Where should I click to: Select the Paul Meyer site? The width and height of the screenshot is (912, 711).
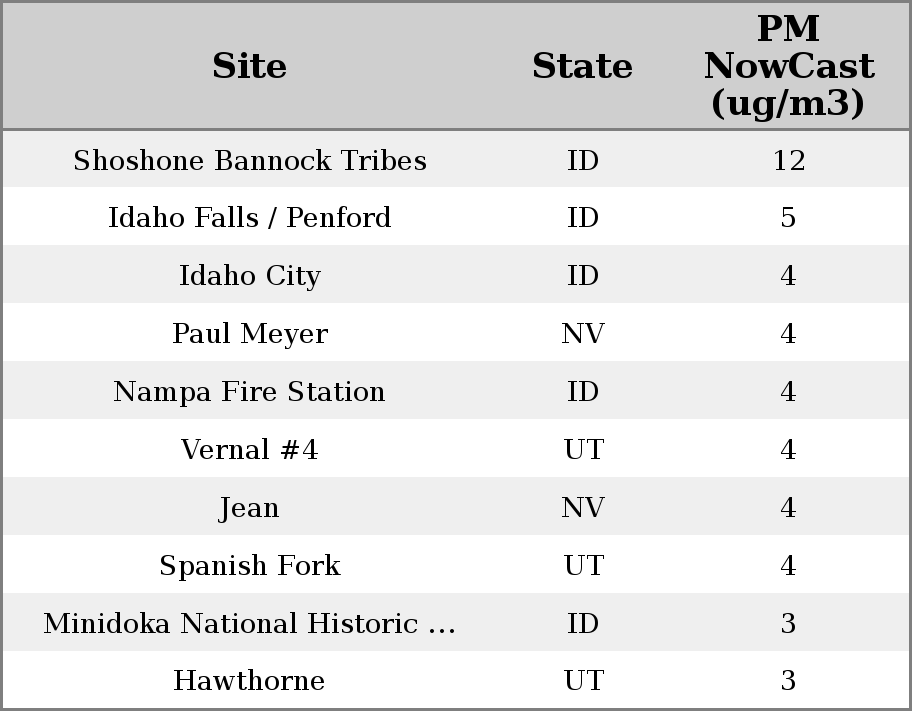pos(249,334)
